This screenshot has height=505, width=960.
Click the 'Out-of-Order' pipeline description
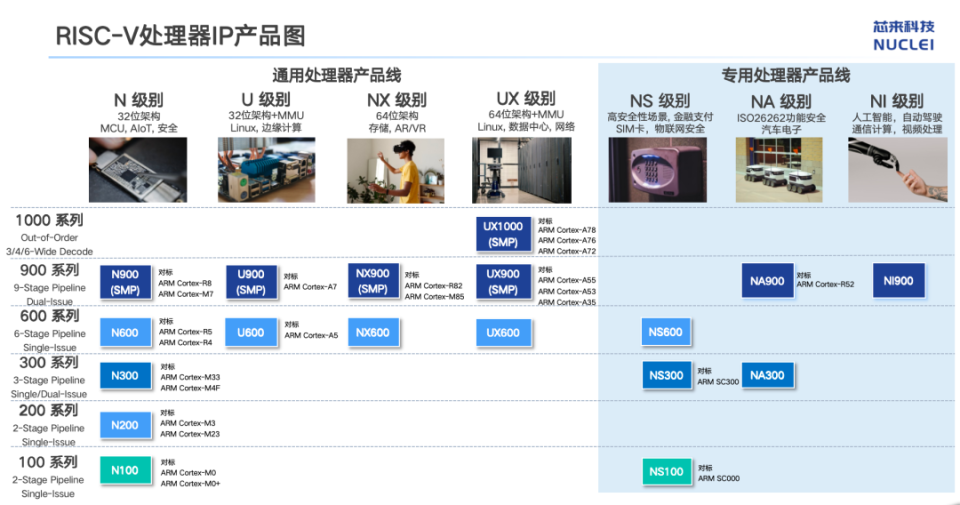[50, 238]
